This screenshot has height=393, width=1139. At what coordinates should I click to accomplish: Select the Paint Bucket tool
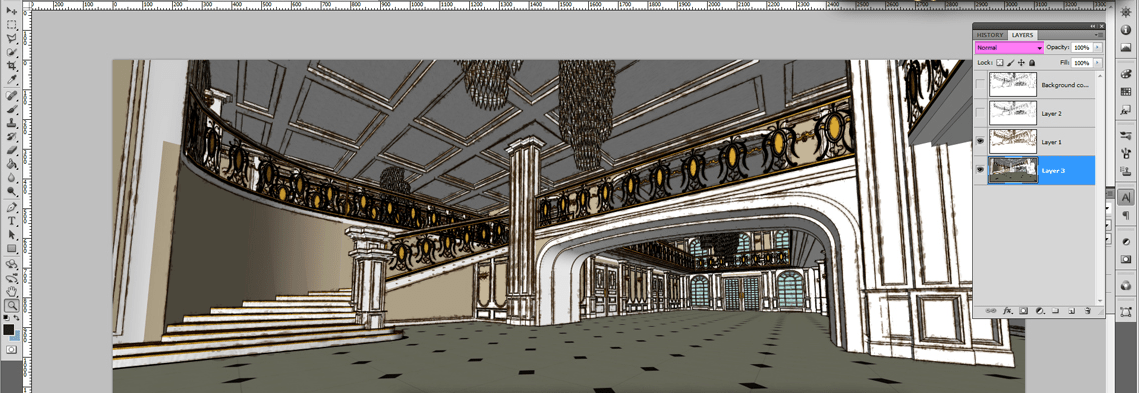(12, 163)
